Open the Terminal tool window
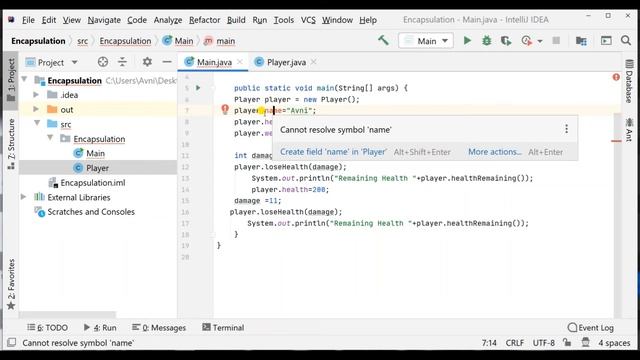 (x=223, y=327)
